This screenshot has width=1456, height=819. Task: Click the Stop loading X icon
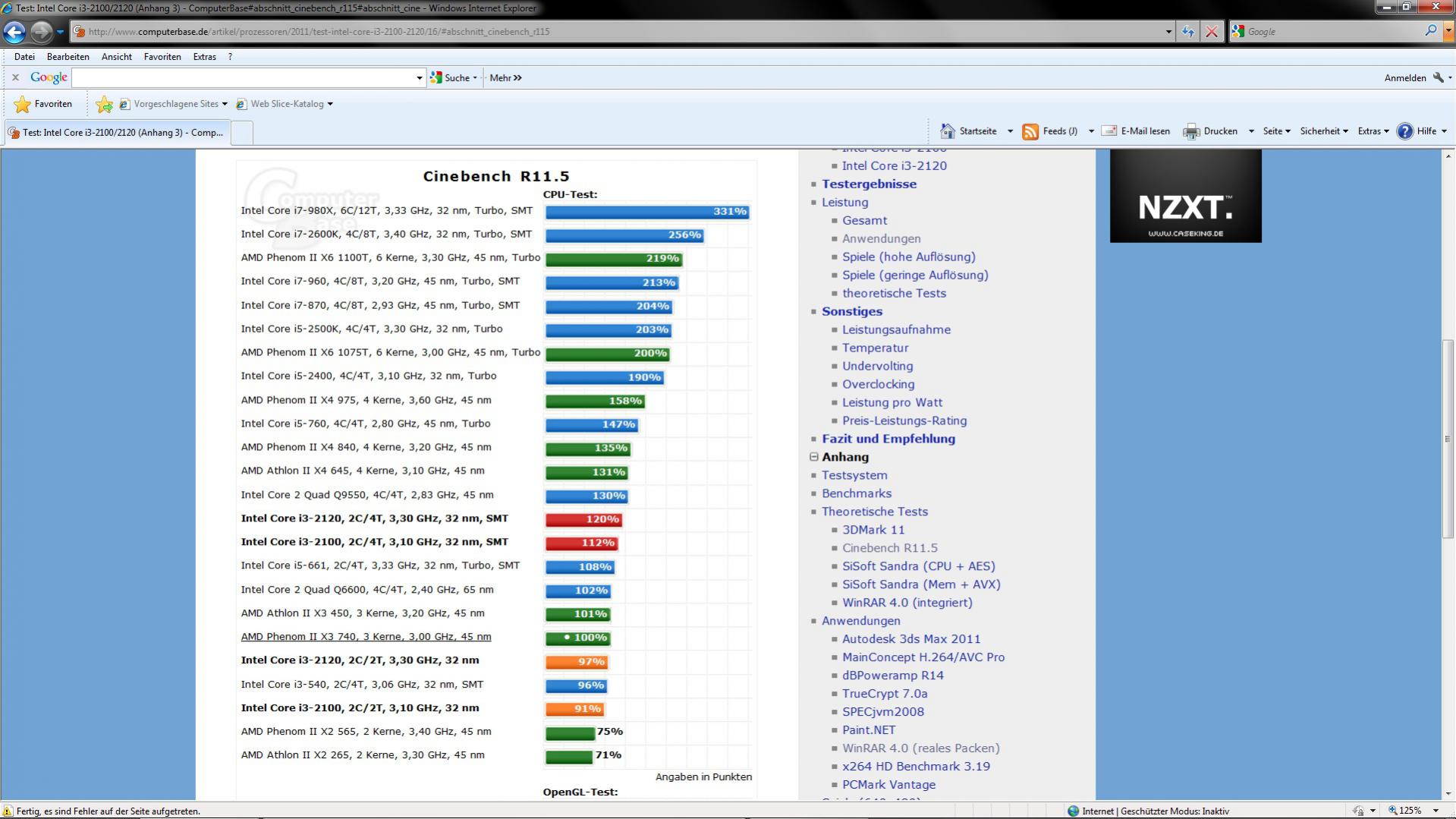1212,32
